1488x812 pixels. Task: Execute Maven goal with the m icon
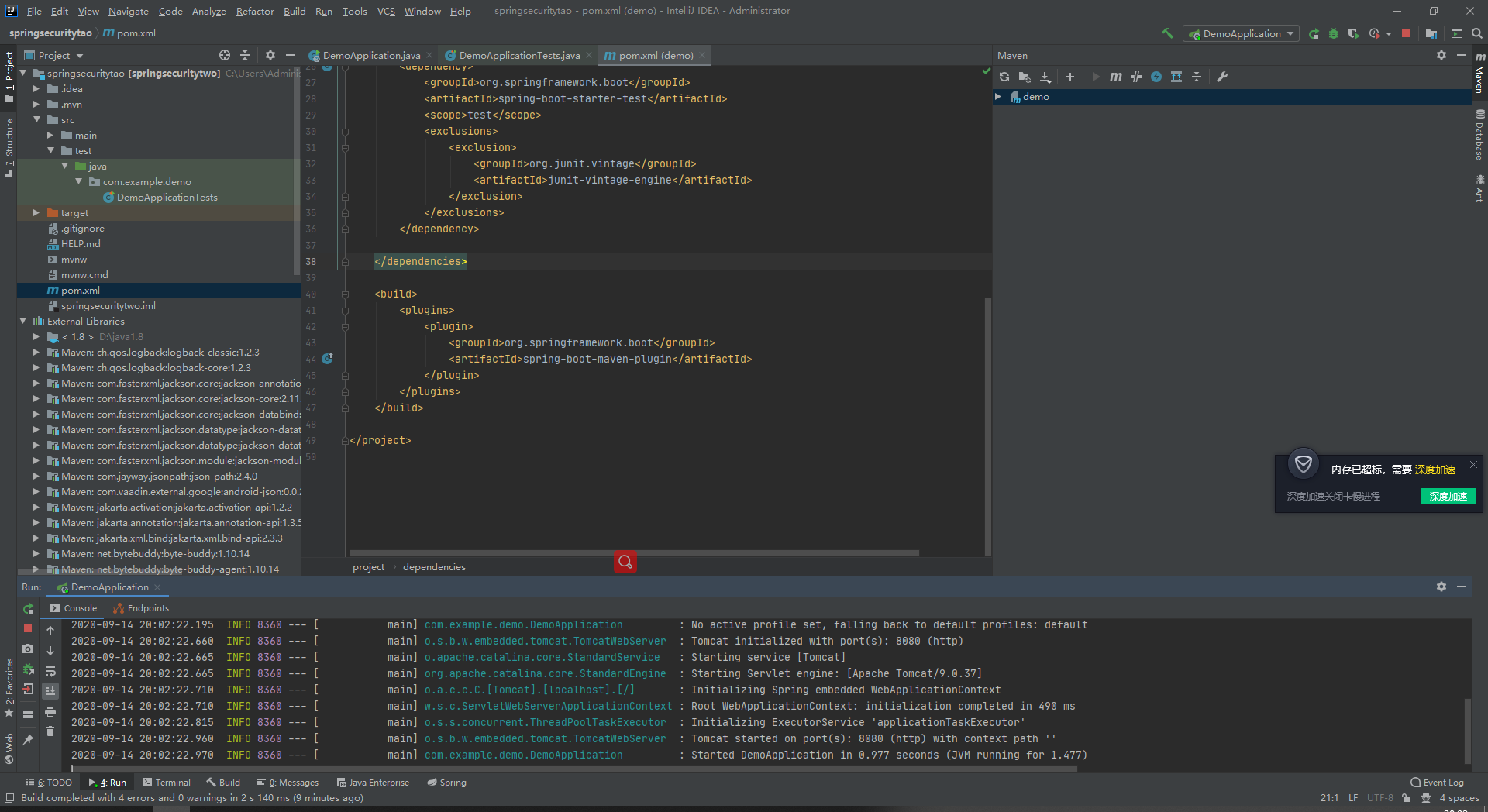click(x=1116, y=77)
